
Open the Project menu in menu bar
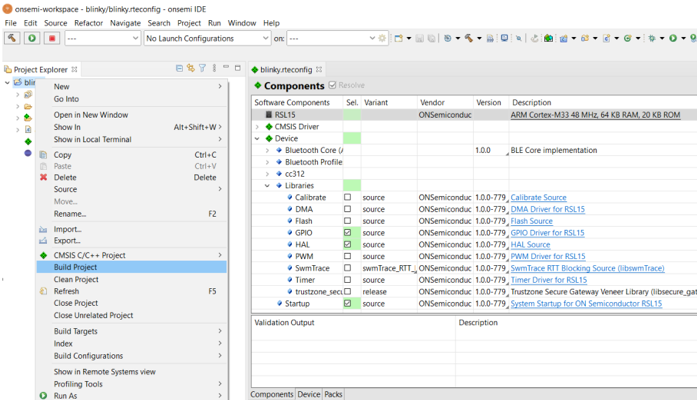189,23
